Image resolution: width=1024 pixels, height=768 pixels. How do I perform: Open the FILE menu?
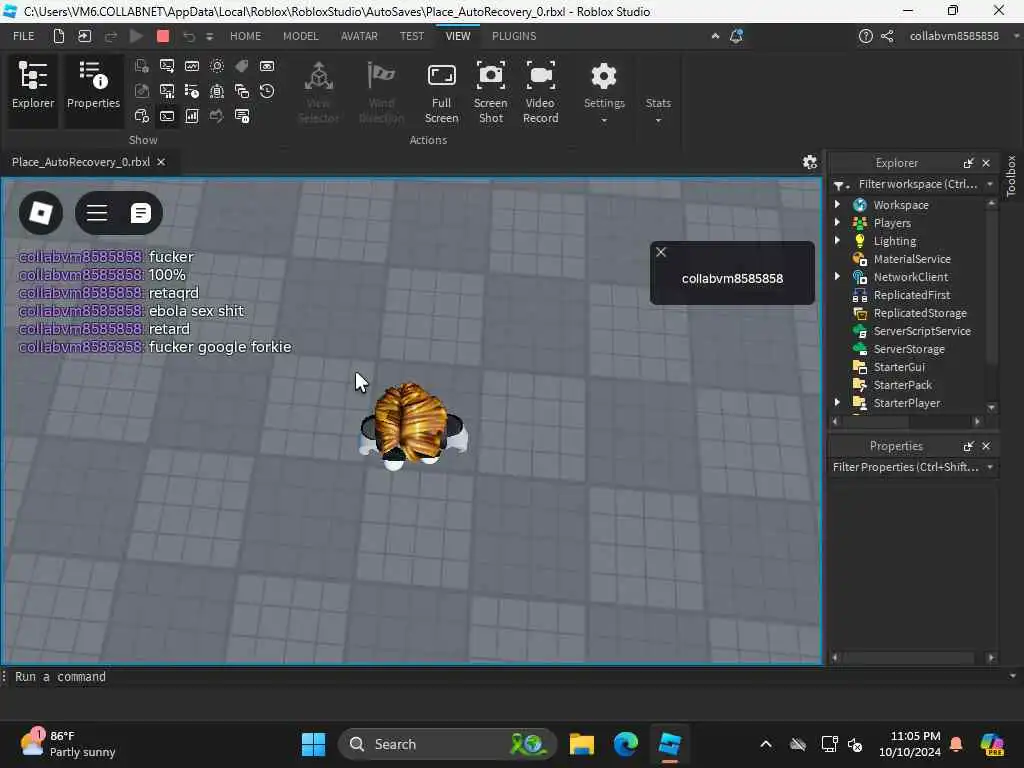click(24, 36)
